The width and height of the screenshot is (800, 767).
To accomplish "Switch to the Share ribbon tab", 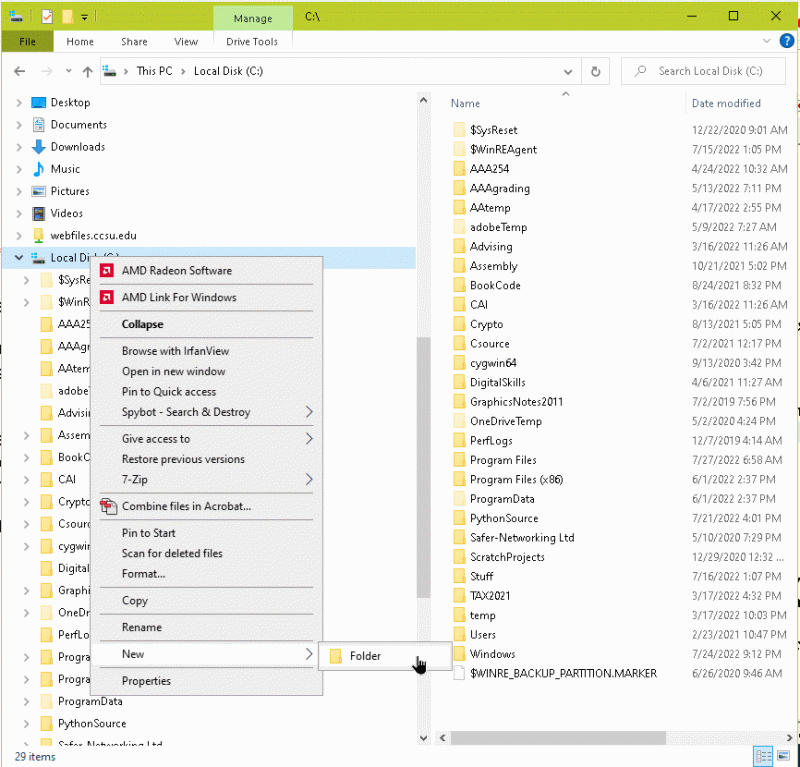I will pos(134,41).
